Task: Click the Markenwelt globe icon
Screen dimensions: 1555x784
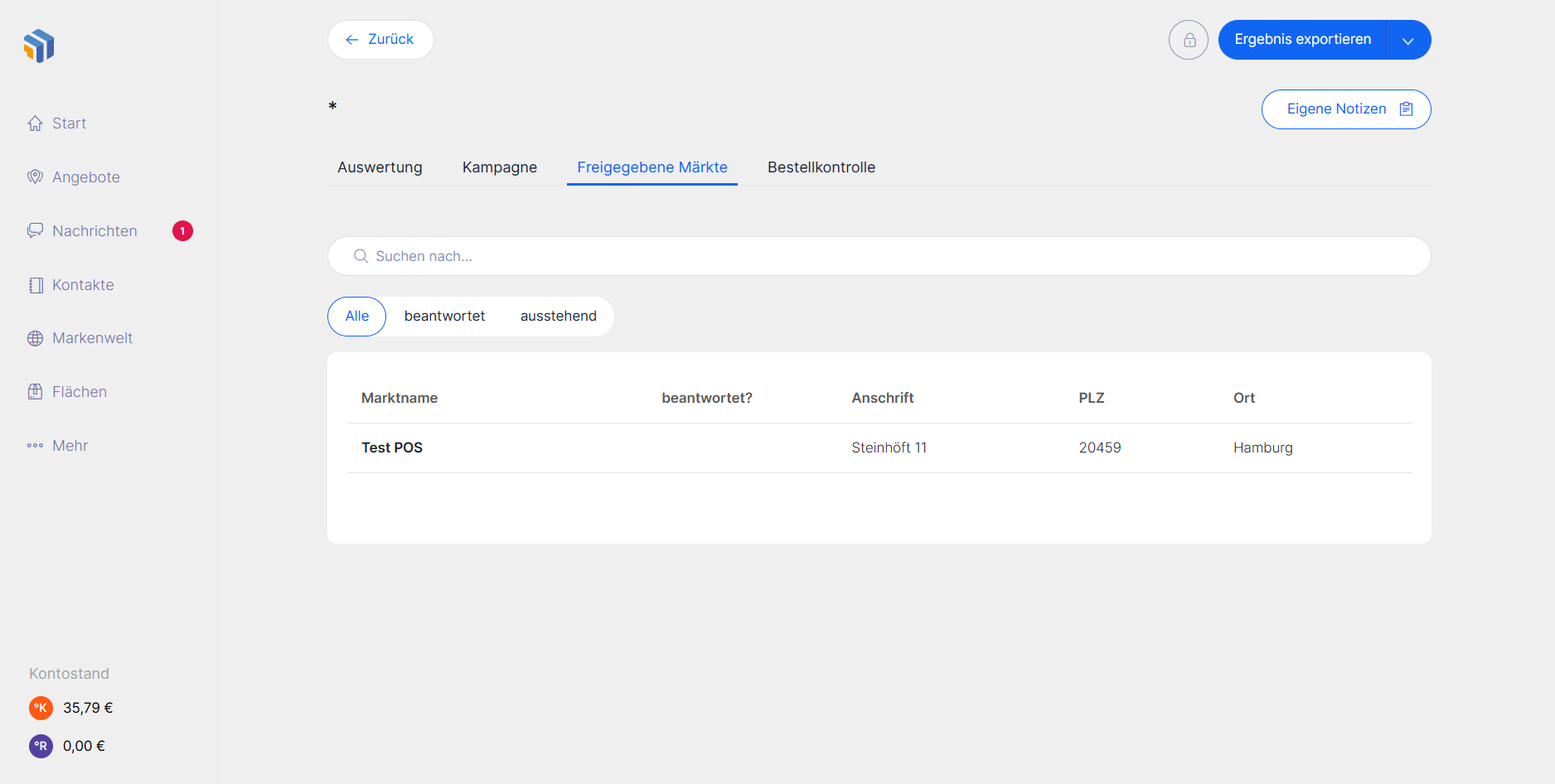Action: click(x=35, y=338)
